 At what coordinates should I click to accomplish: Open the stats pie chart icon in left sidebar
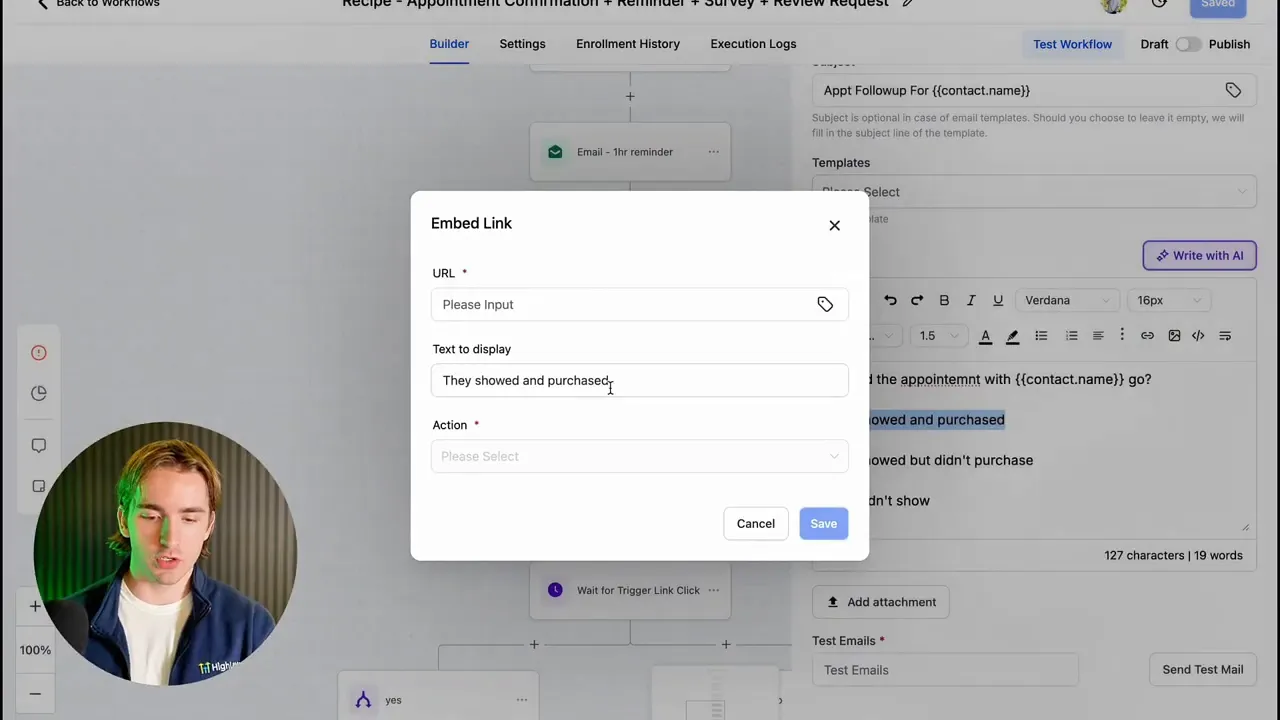pyautogui.click(x=38, y=393)
